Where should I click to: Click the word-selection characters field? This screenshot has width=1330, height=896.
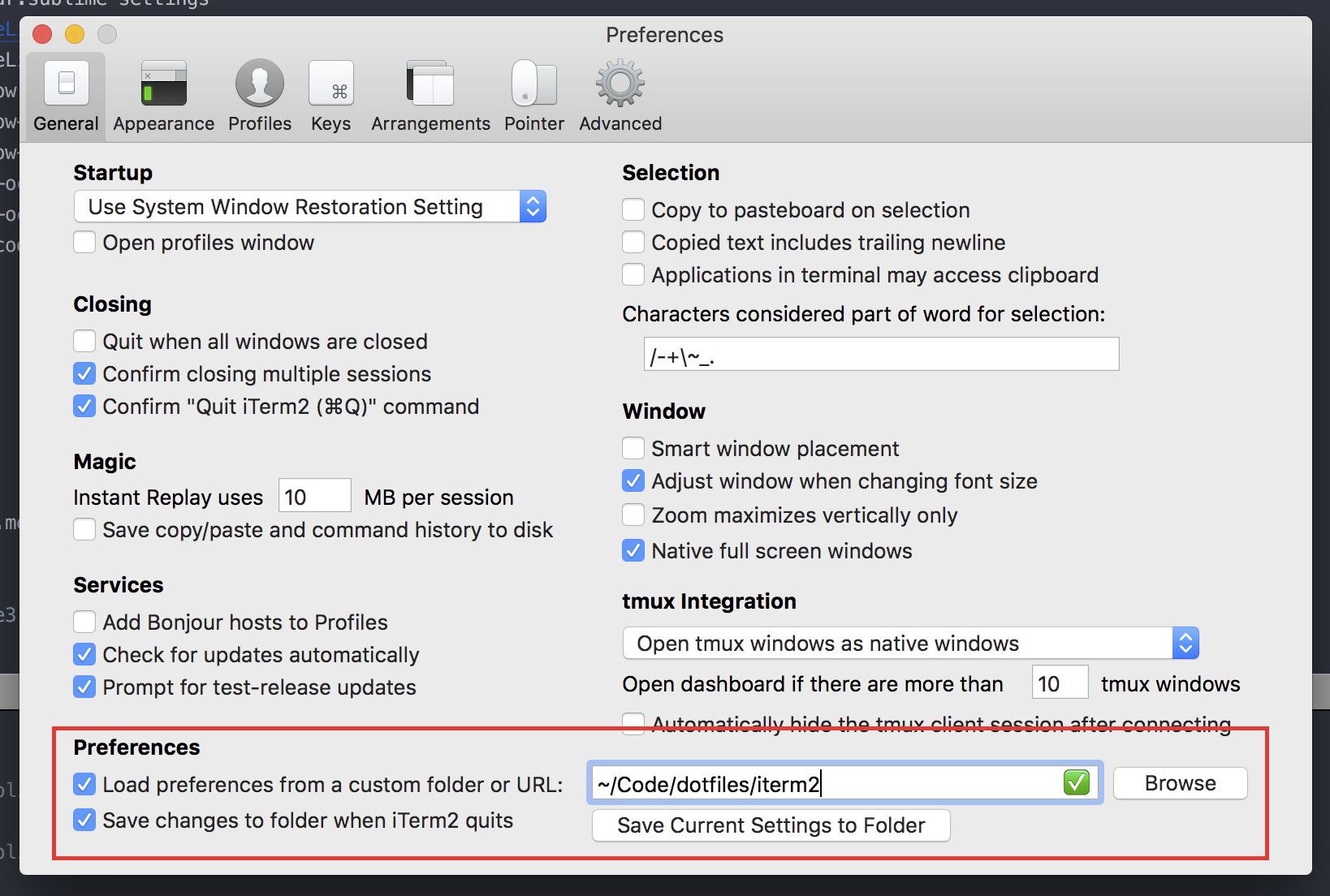[x=882, y=355]
